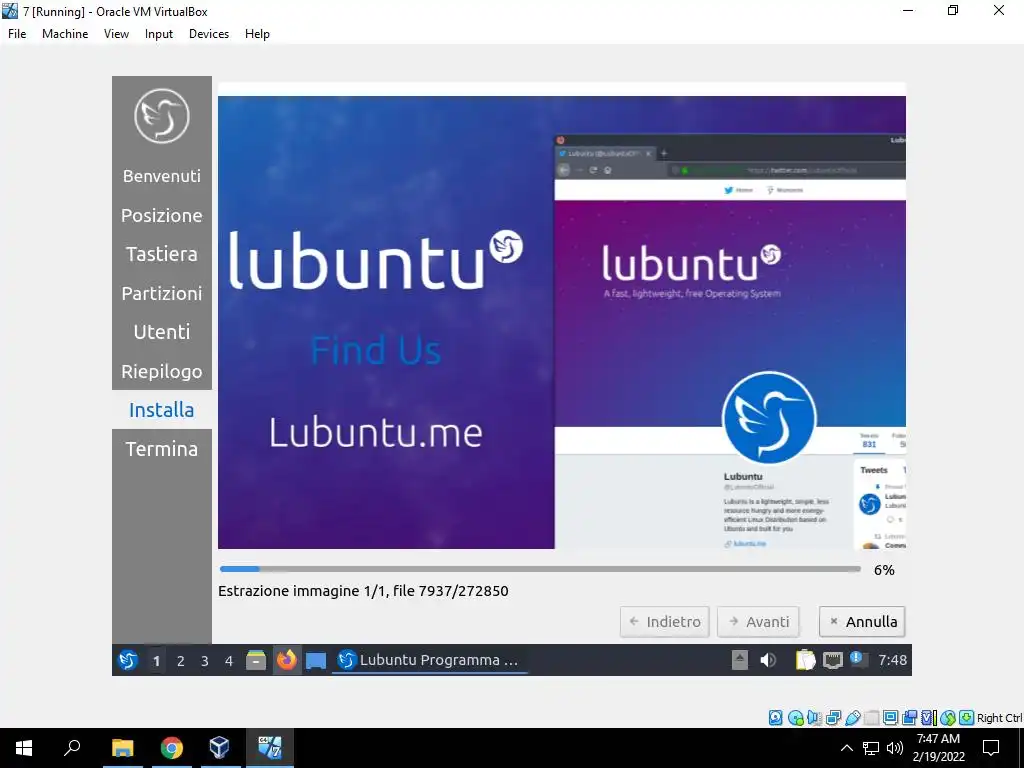This screenshot has width=1024, height=768.
Task: Switch to the Lubuntu Programma taskbar window
Action: tap(430, 660)
